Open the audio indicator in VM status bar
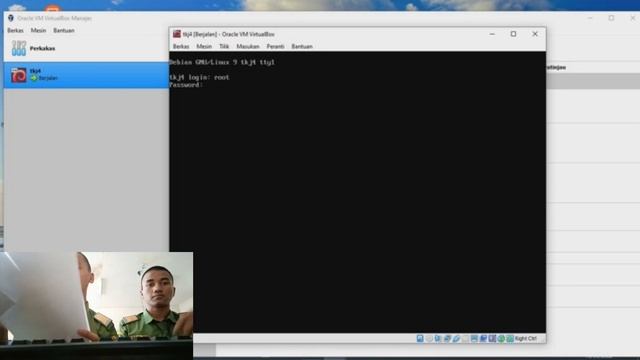The image size is (640, 360). tap(437, 338)
